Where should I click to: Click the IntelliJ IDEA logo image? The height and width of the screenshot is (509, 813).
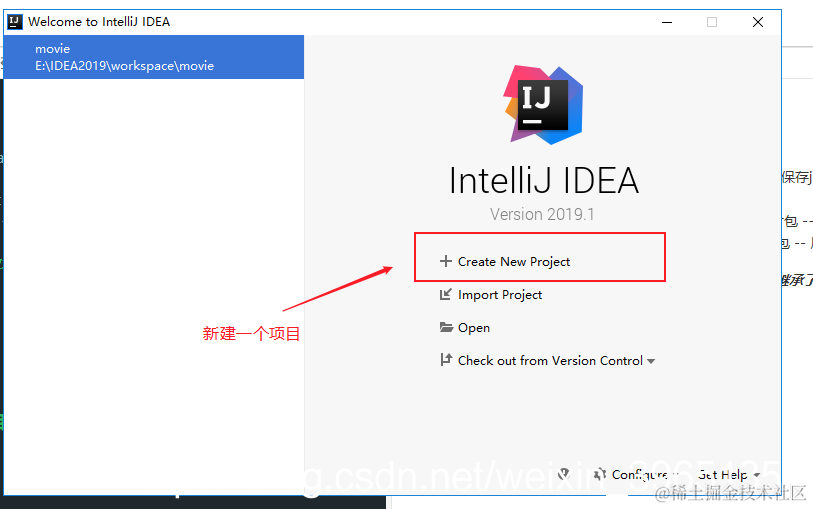(x=543, y=105)
